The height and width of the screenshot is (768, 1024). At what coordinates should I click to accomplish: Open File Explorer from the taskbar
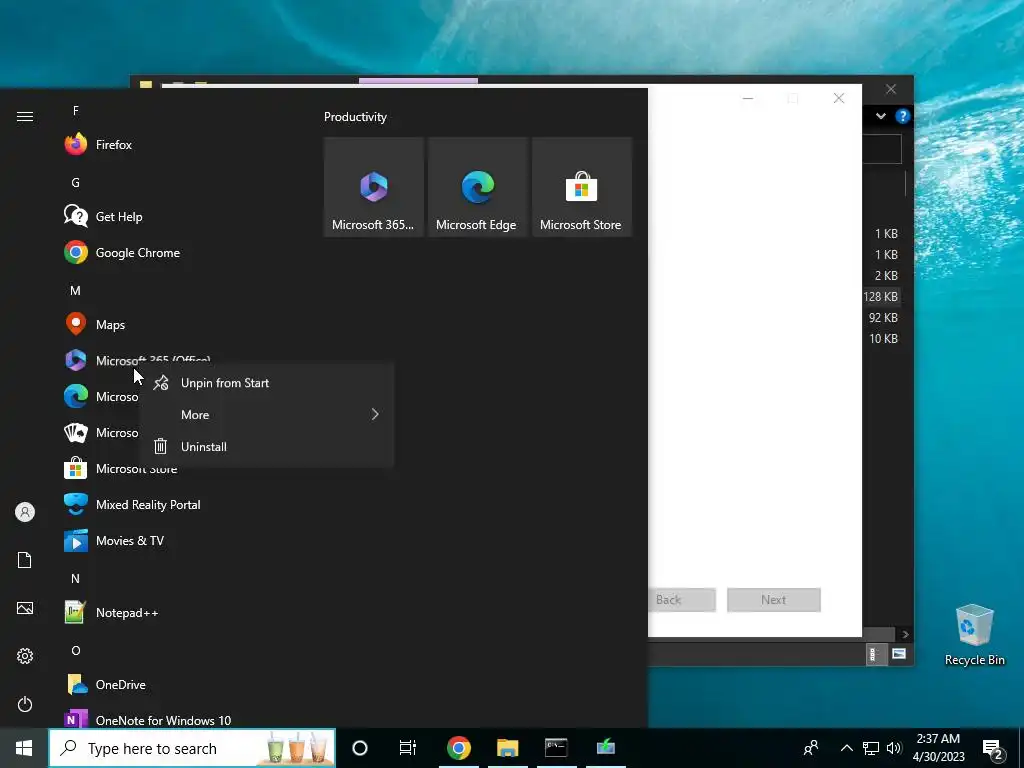click(x=507, y=748)
